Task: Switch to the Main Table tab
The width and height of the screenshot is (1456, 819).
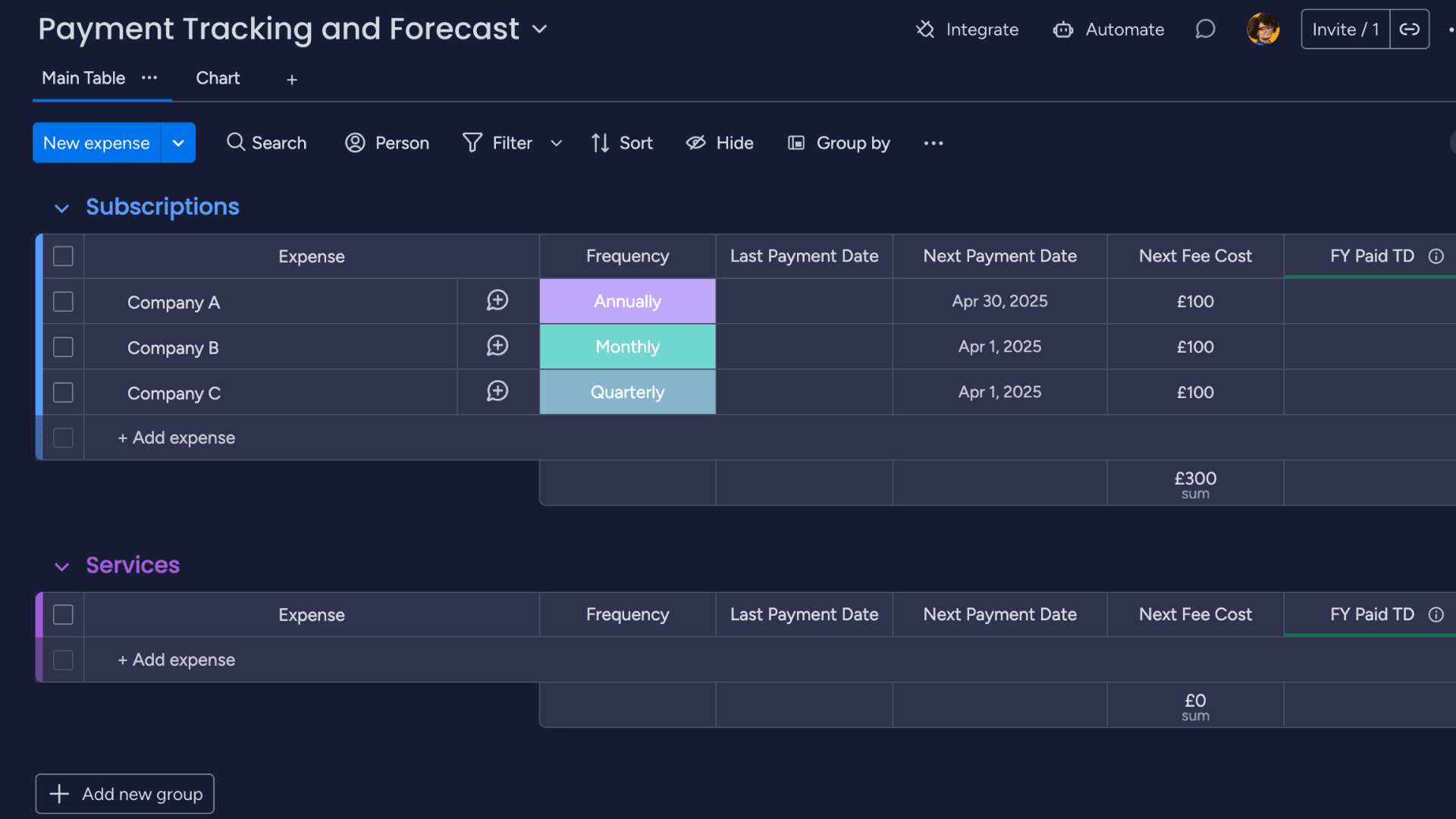Action: tap(83, 78)
